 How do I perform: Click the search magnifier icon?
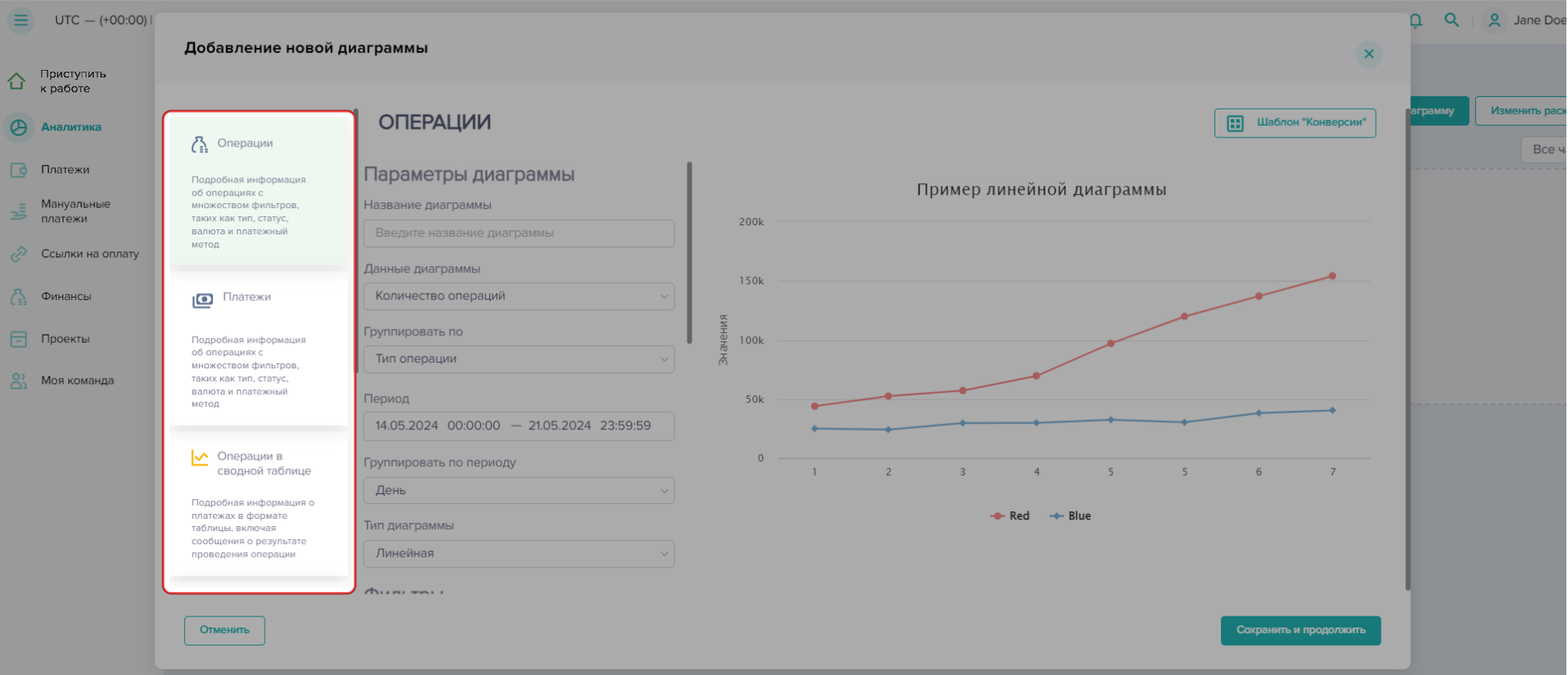[1451, 20]
